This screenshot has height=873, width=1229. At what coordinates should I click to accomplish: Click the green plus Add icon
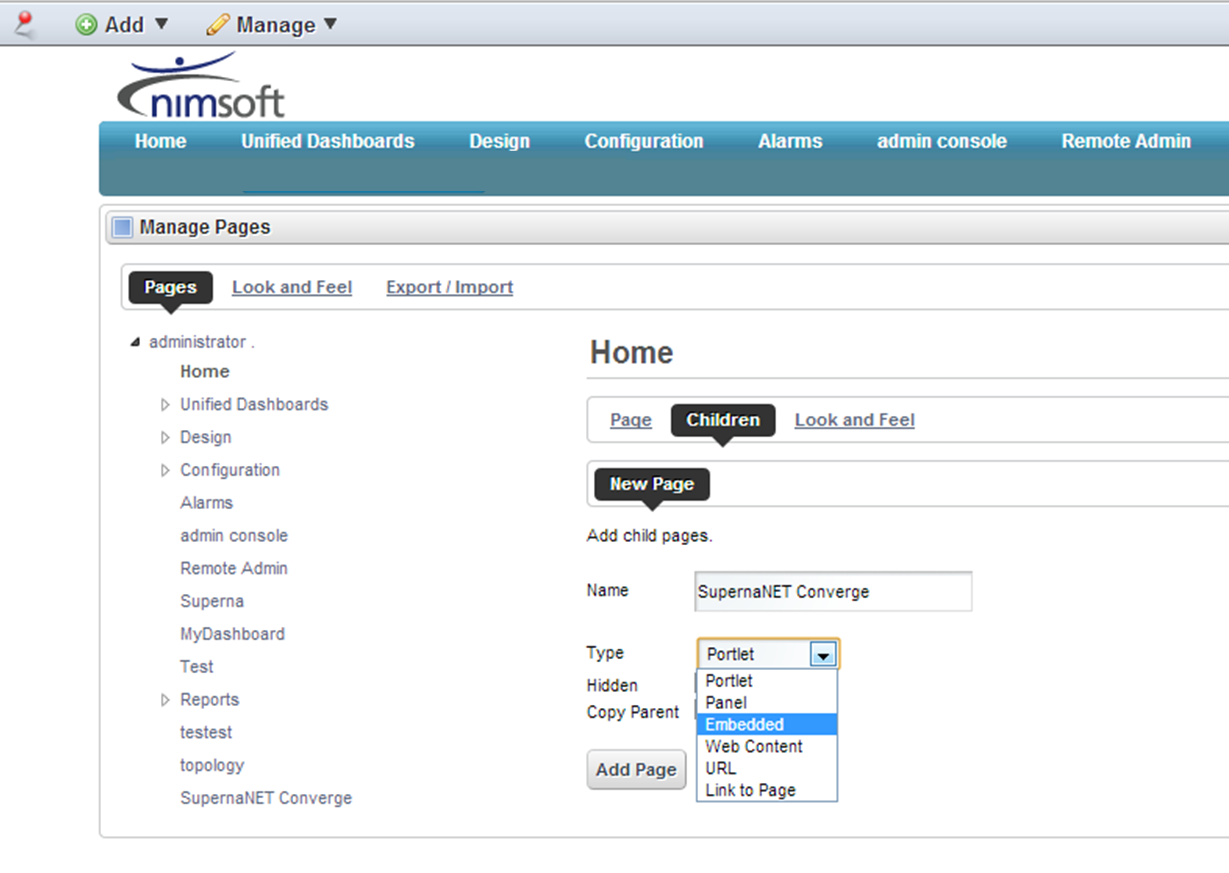point(87,25)
